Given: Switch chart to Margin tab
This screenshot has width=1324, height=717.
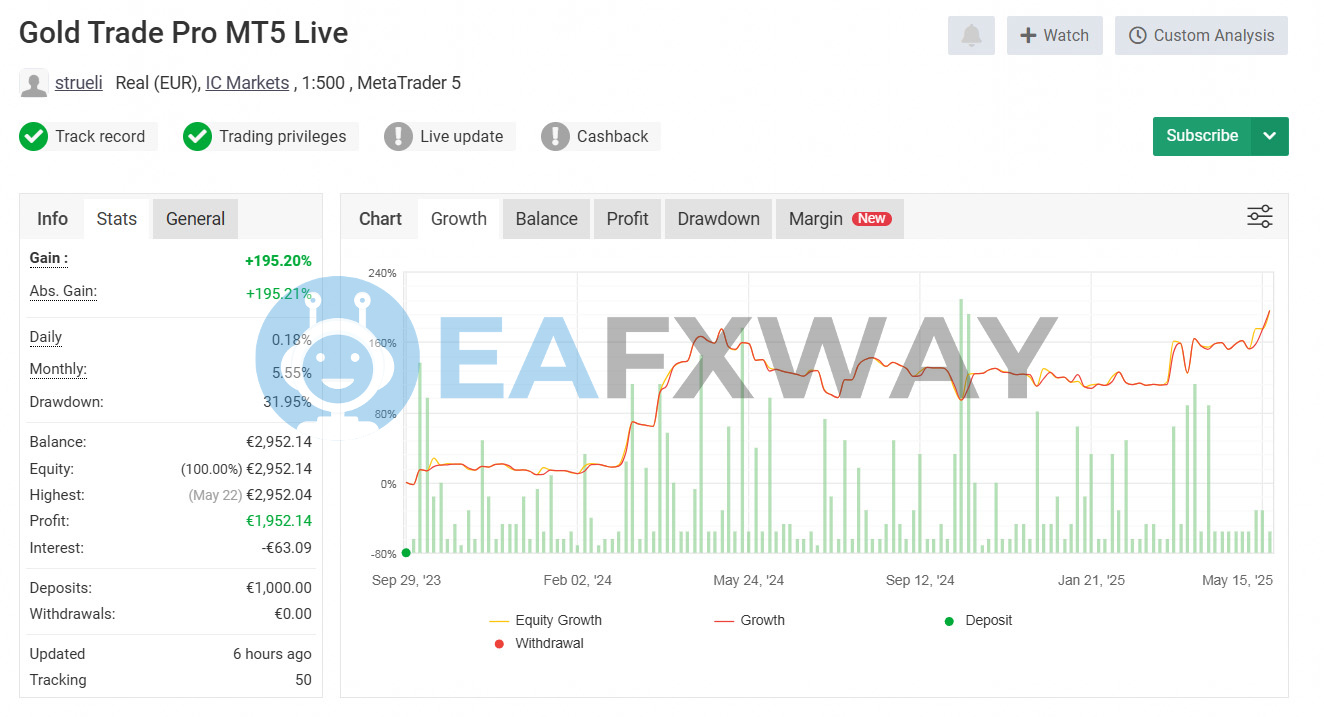Looking at the screenshot, I should [x=840, y=219].
